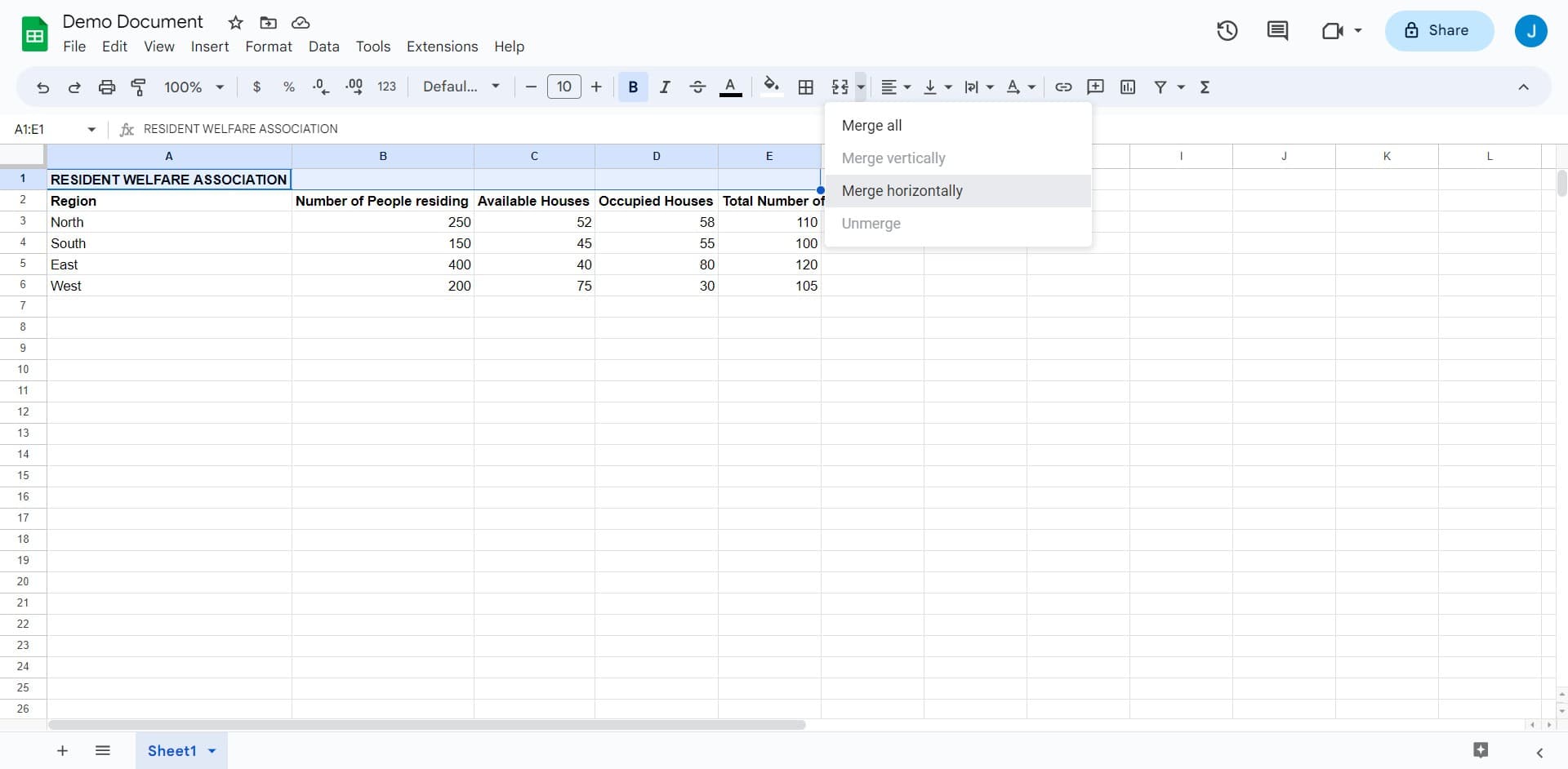Viewport: 1568px width, 769px height.
Task: Click the Share button
Action: click(x=1438, y=31)
